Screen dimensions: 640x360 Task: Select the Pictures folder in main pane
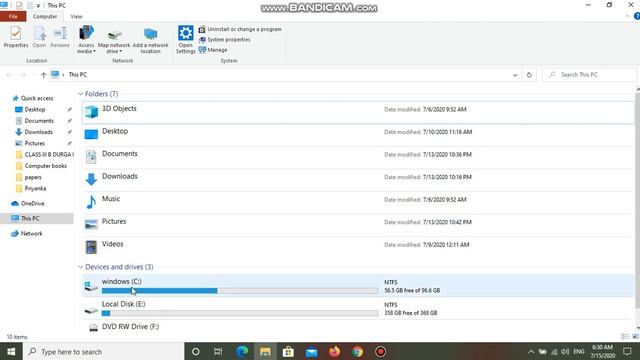(x=358, y=224)
